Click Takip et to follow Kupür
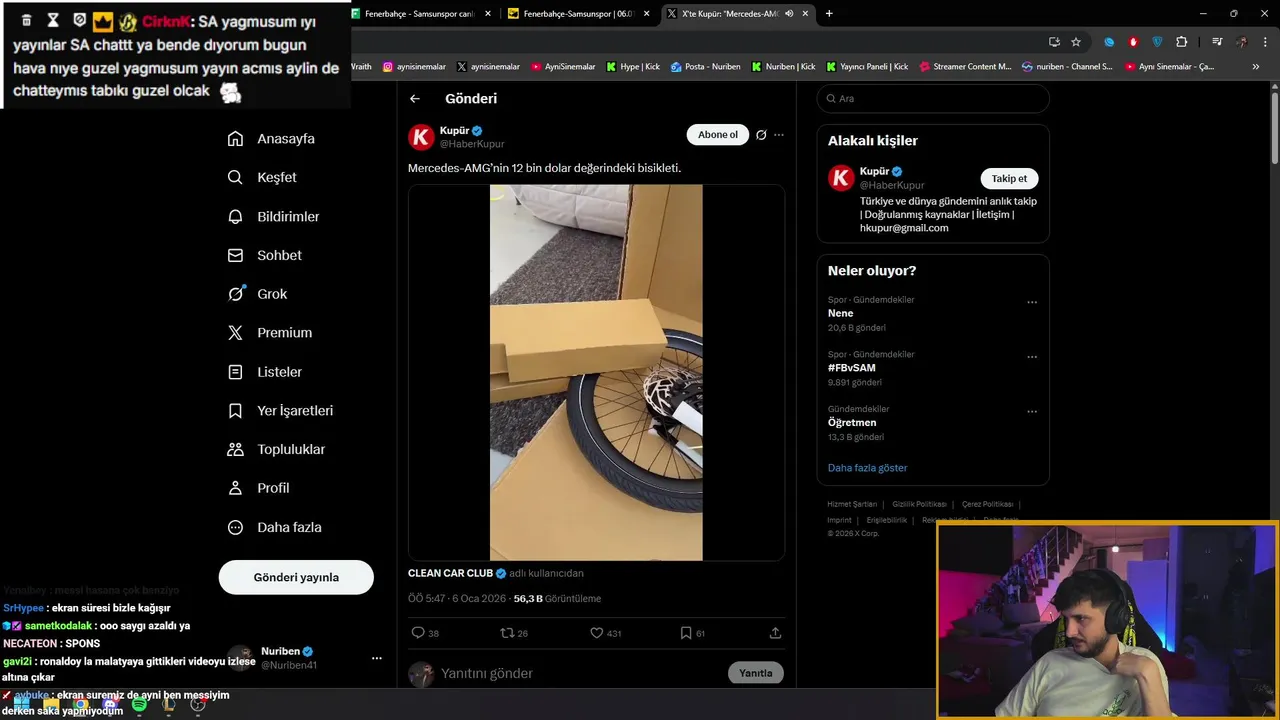This screenshot has height=720, width=1280. tap(1009, 179)
